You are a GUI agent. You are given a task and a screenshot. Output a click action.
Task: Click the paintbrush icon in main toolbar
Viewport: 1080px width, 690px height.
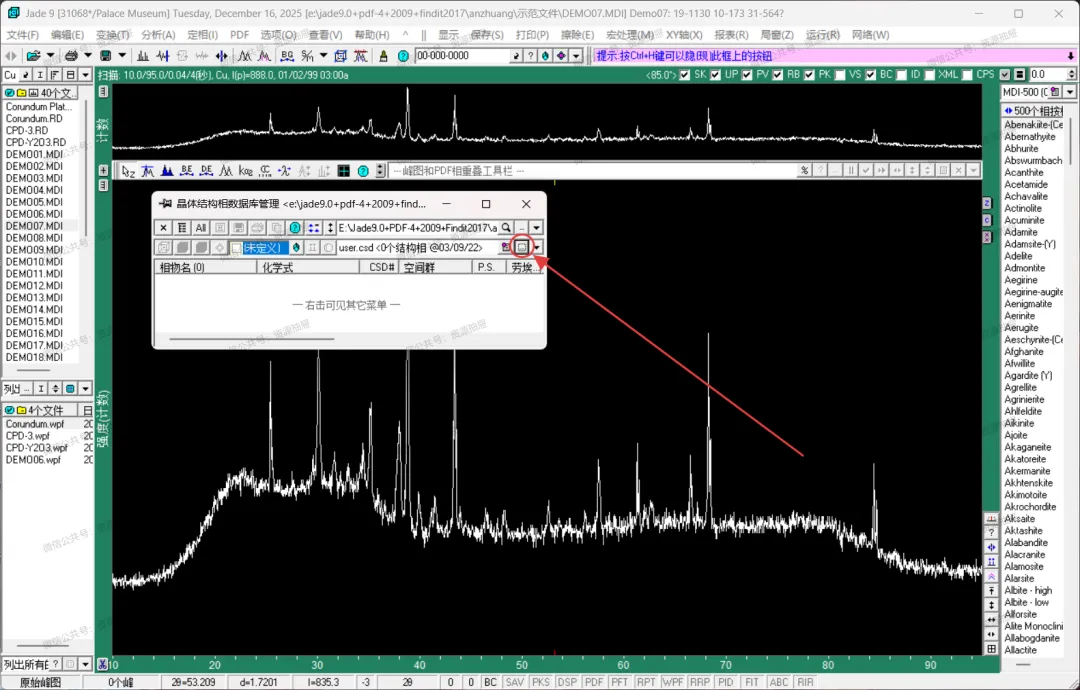point(384,56)
